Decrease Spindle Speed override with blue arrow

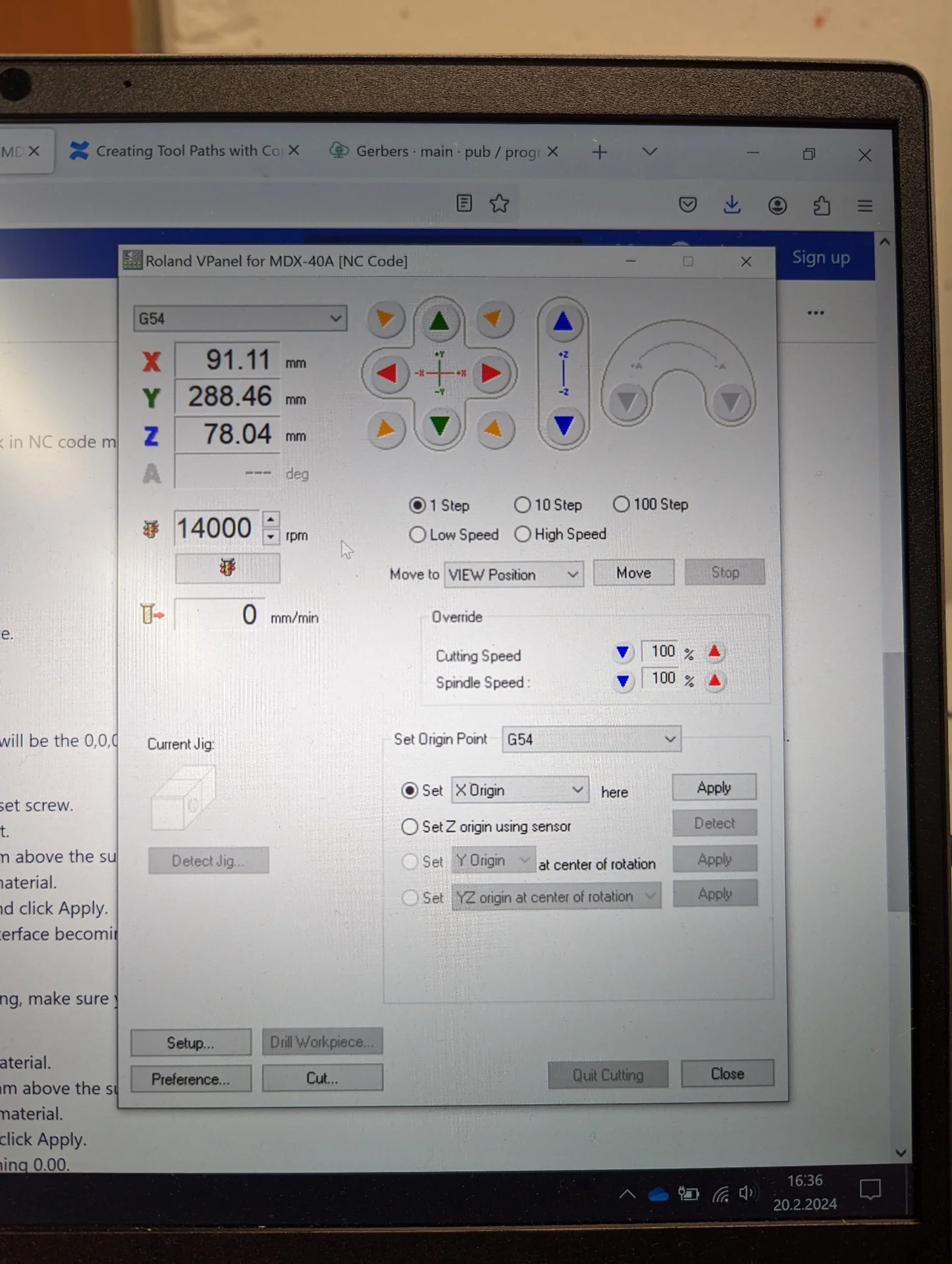623,681
